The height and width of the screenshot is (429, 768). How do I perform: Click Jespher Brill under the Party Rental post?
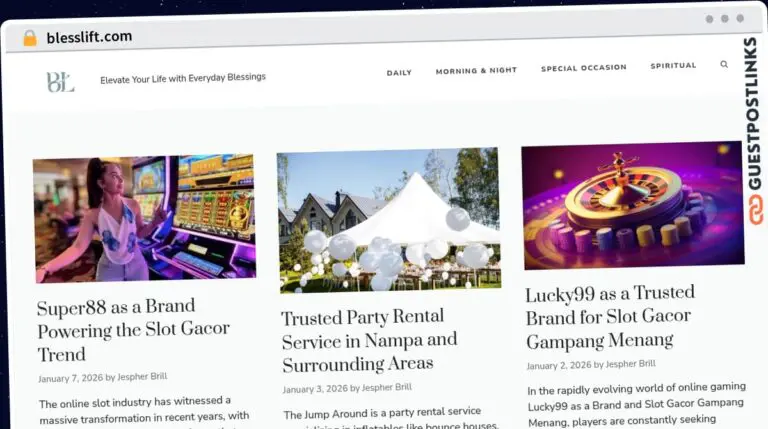click(x=386, y=387)
